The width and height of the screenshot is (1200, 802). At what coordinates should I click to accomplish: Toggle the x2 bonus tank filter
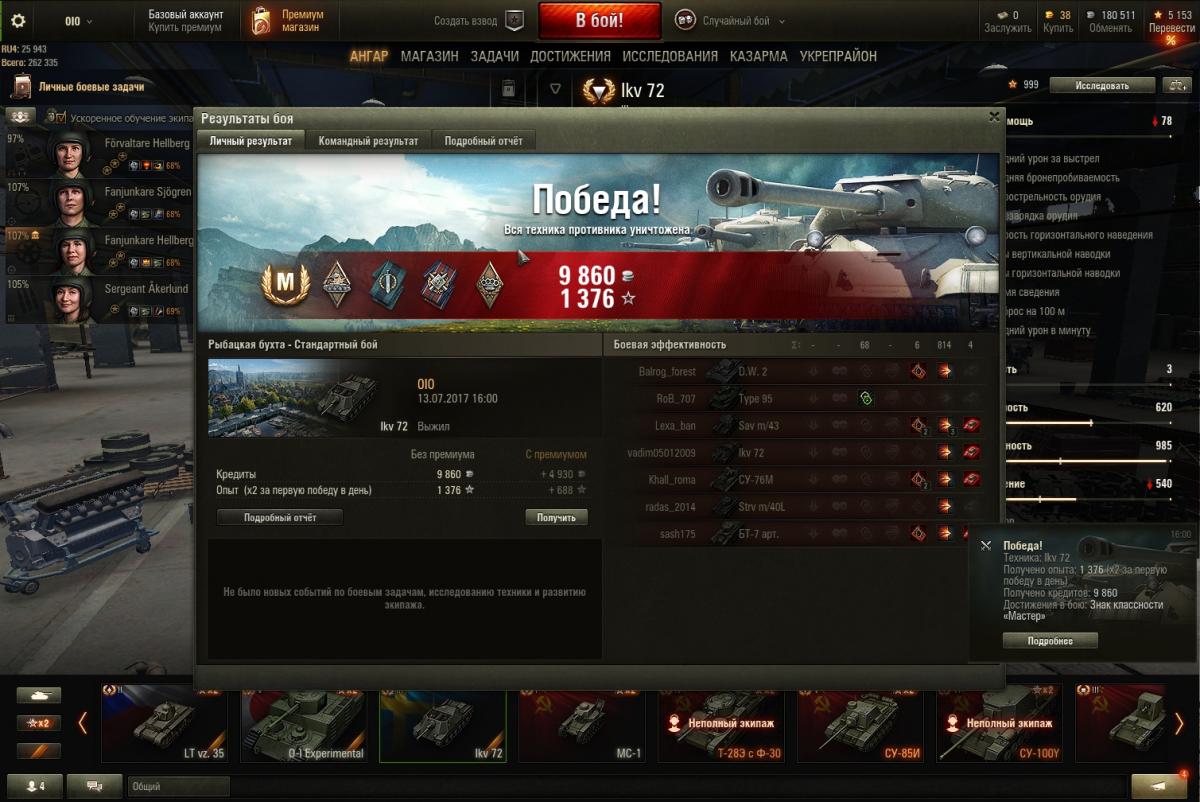38,723
